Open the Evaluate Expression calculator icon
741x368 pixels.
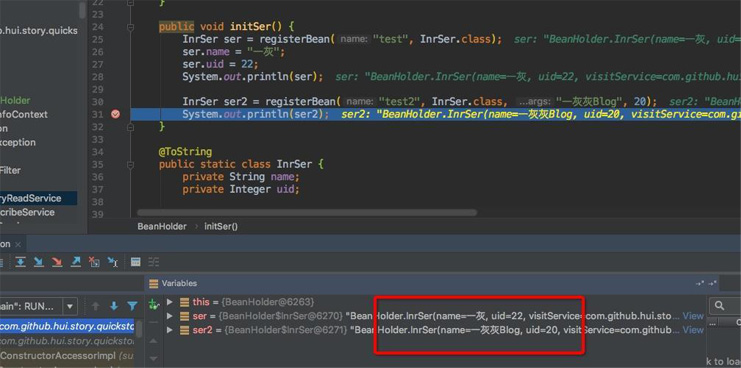[136, 262]
